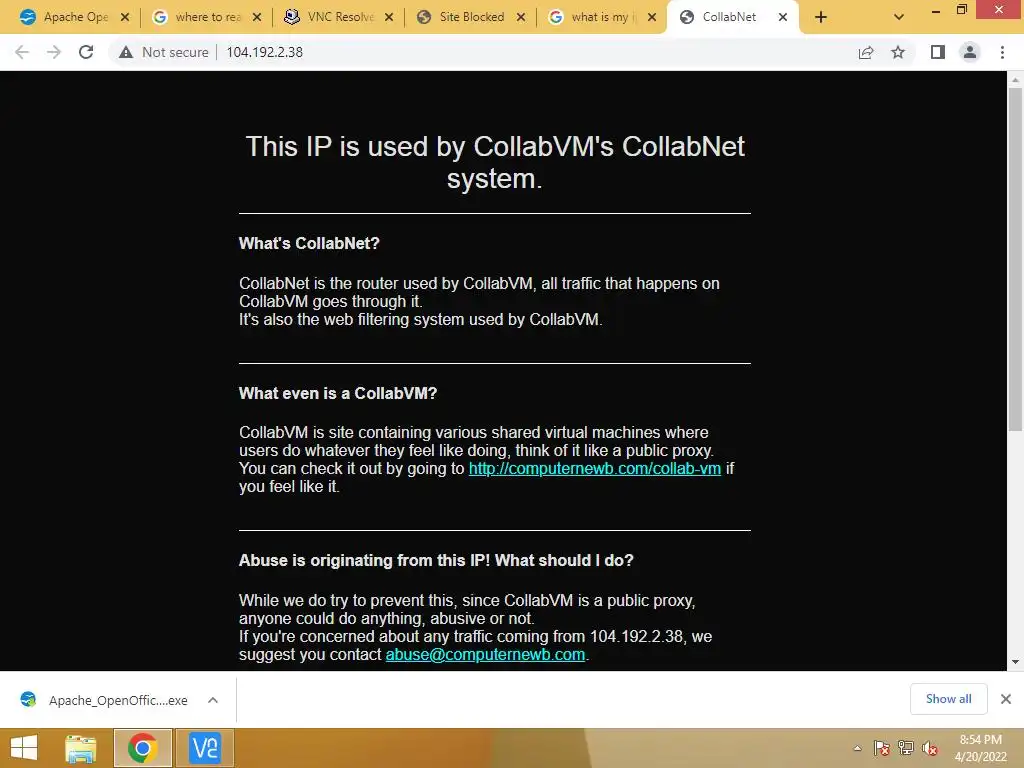
Task: Toggle the Chrome side panel
Action: click(938, 52)
